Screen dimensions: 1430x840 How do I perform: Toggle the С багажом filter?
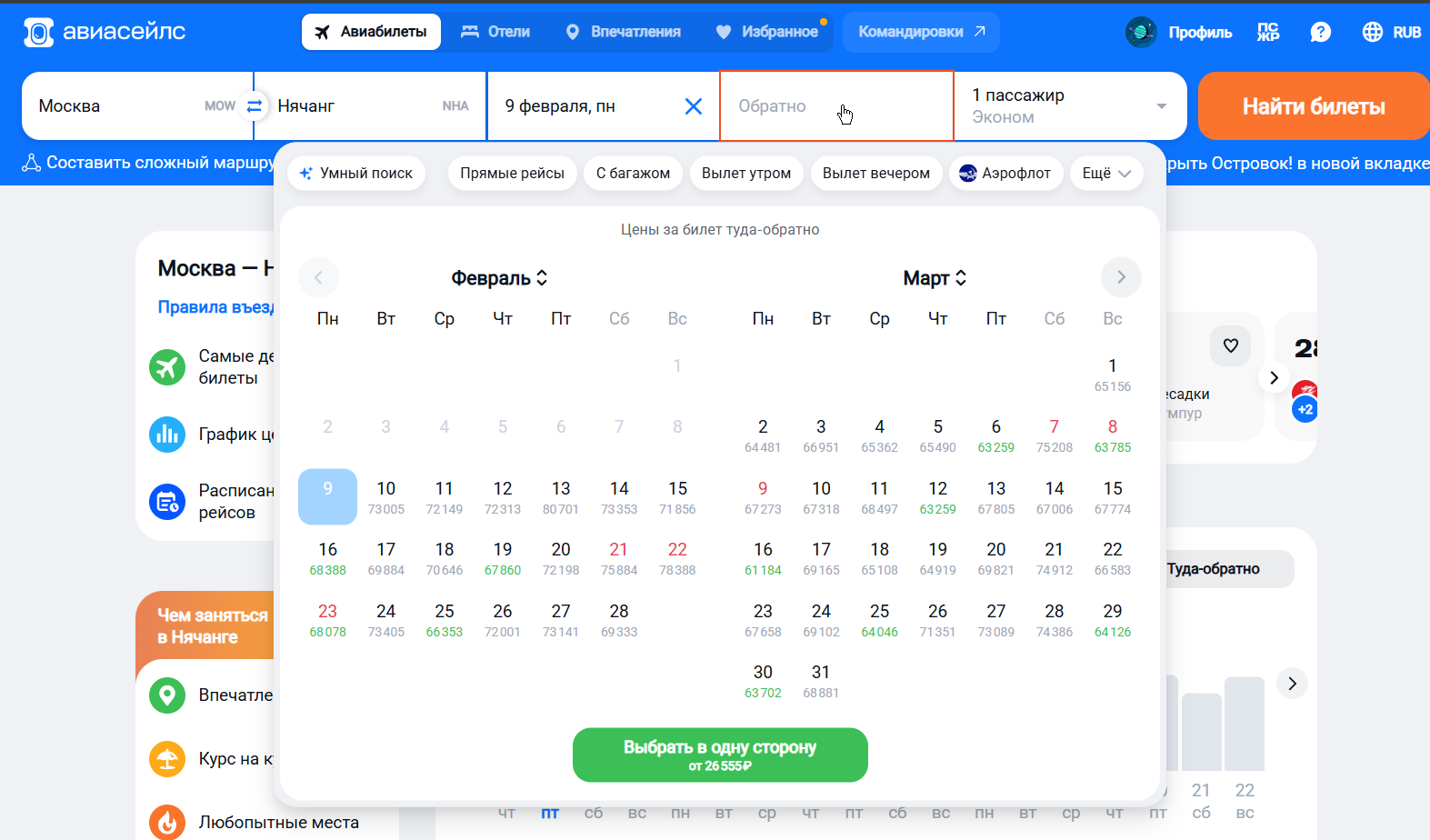[633, 173]
